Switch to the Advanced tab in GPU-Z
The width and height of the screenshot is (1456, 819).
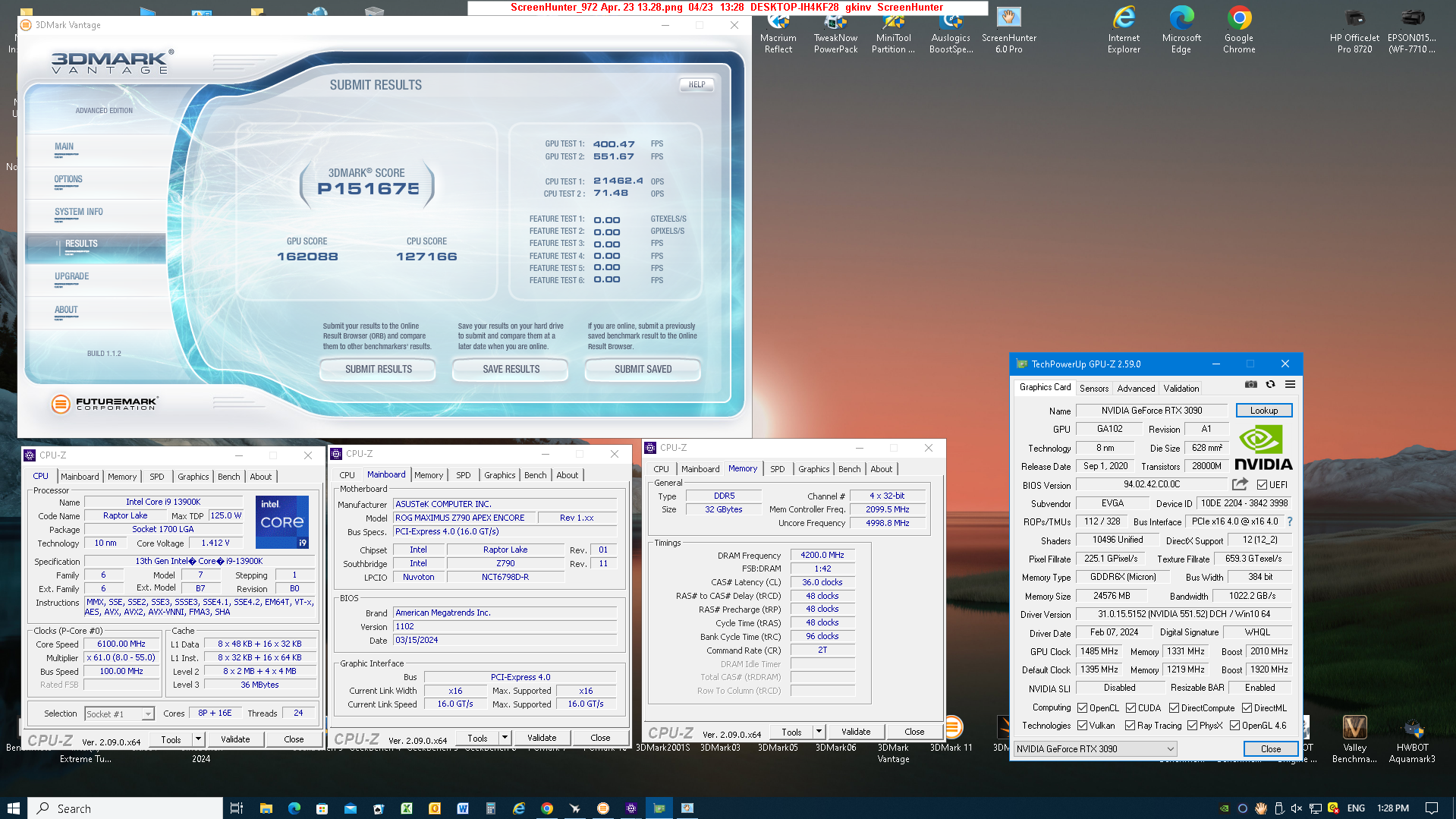click(x=1136, y=388)
